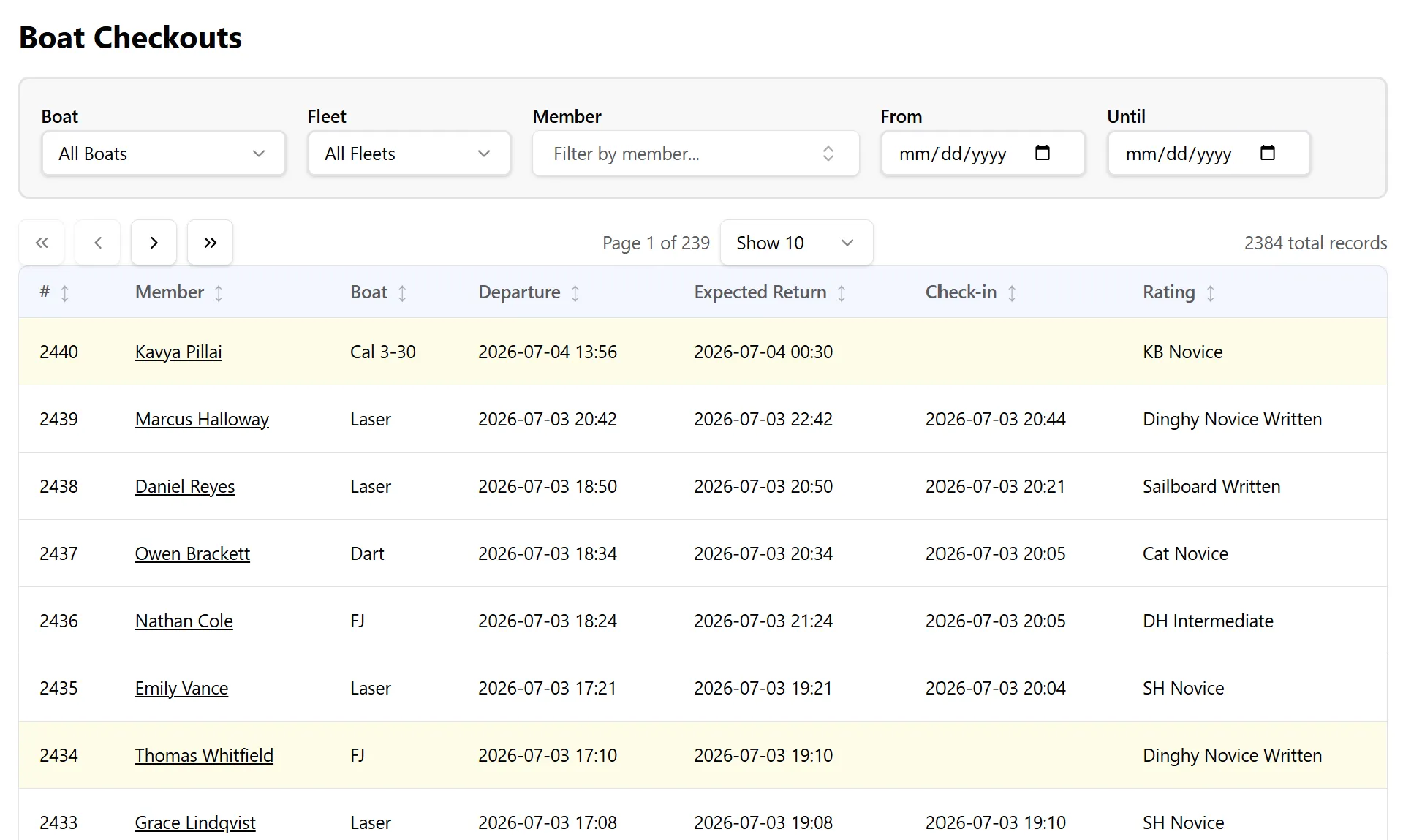Image resolution: width=1403 pixels, height=840 pixels.
Task: Select the 2384 total records text
Action: pos(1315,243)
